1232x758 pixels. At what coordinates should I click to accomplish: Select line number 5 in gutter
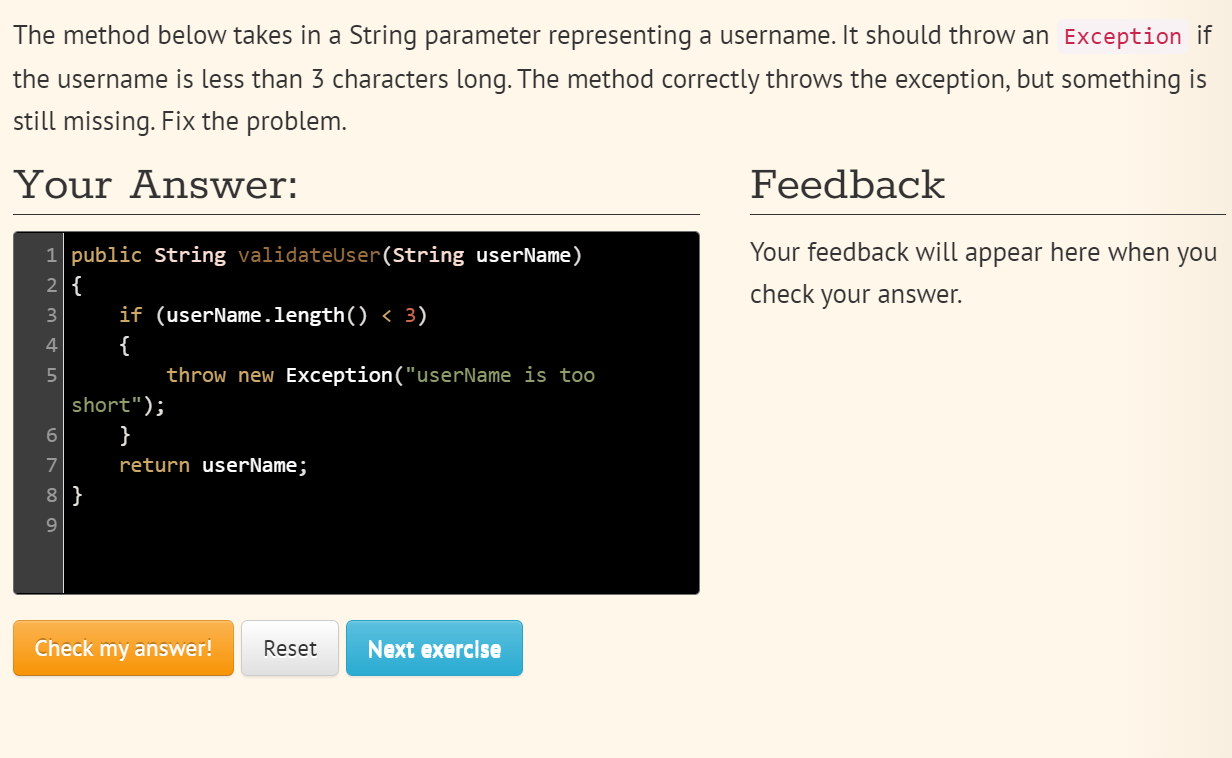(50, 375)
